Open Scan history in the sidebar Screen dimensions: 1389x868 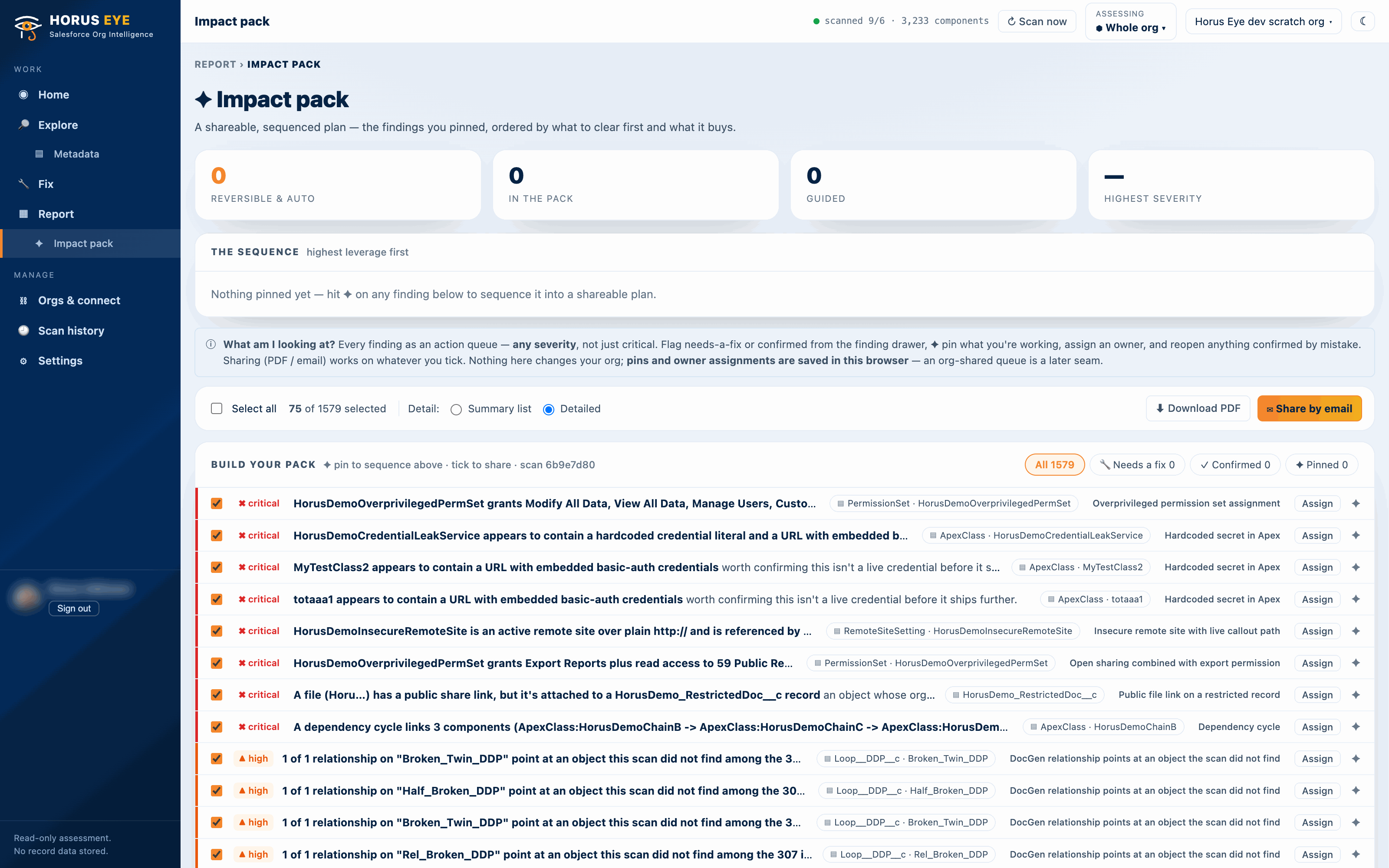(x=90, y=331)
